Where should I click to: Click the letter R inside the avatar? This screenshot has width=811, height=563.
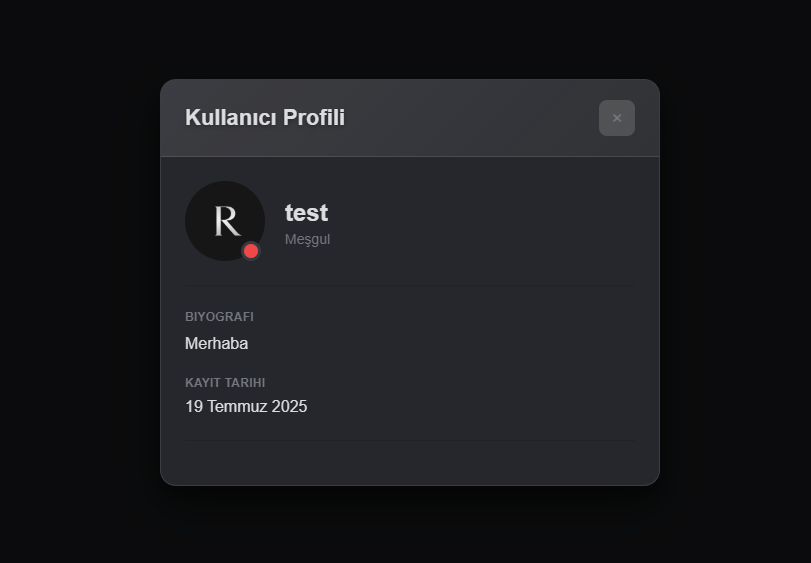tap(227, 221)
